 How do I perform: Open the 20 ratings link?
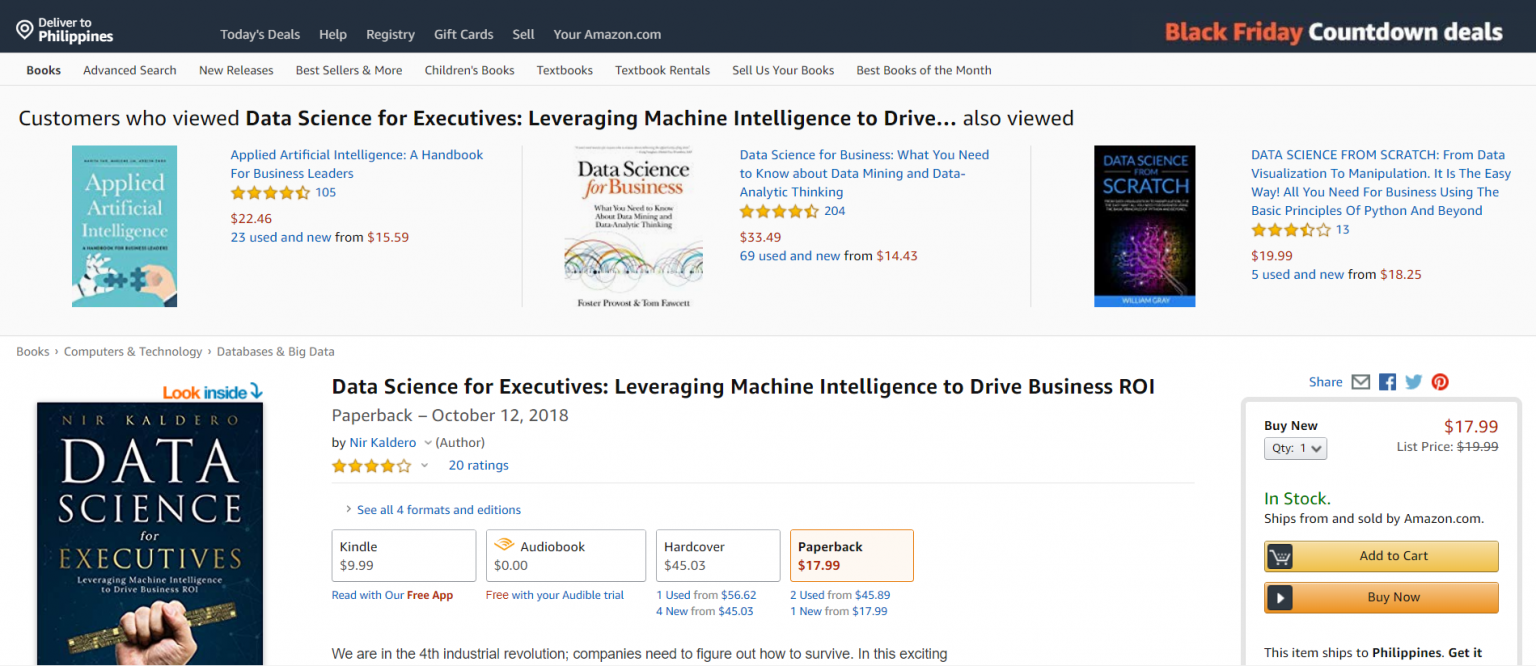[x=478, y=465]
